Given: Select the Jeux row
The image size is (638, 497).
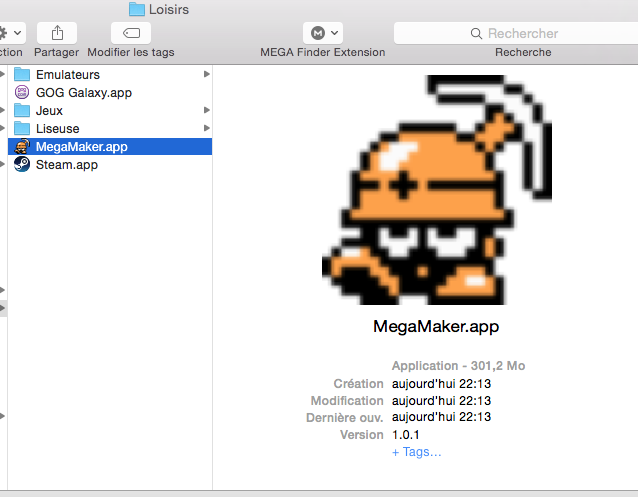Looking at the screenshot, I should (110, 110).
